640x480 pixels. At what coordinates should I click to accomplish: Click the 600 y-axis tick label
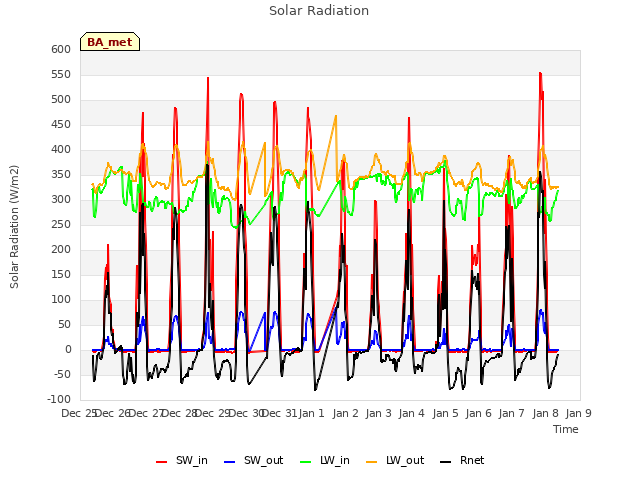61,49
